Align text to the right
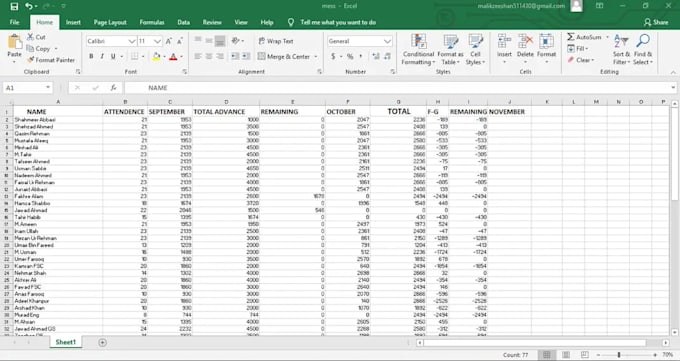The width and height of the screenshot is (680, 361). coord(220,56)
